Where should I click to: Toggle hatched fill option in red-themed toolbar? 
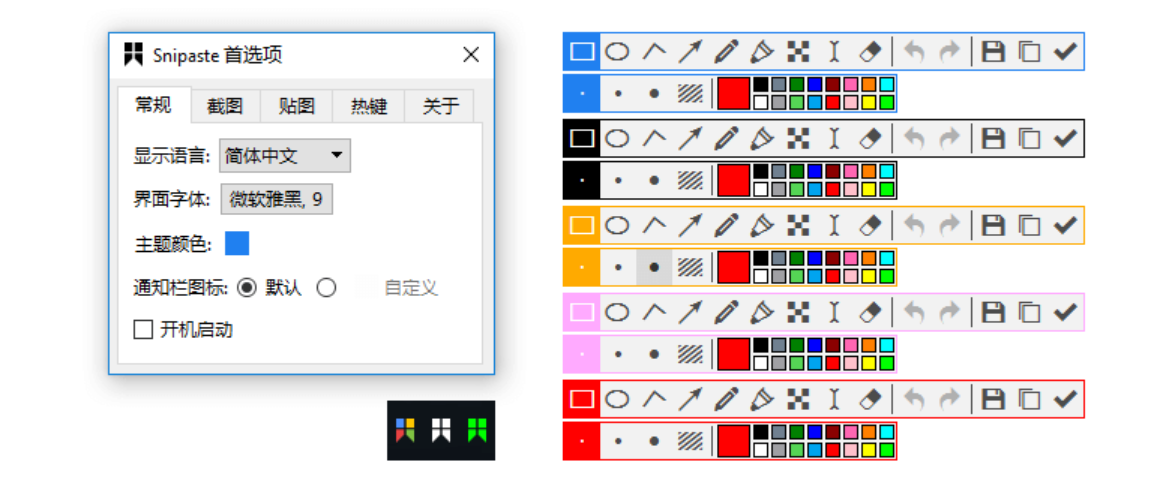pos(690,441)
